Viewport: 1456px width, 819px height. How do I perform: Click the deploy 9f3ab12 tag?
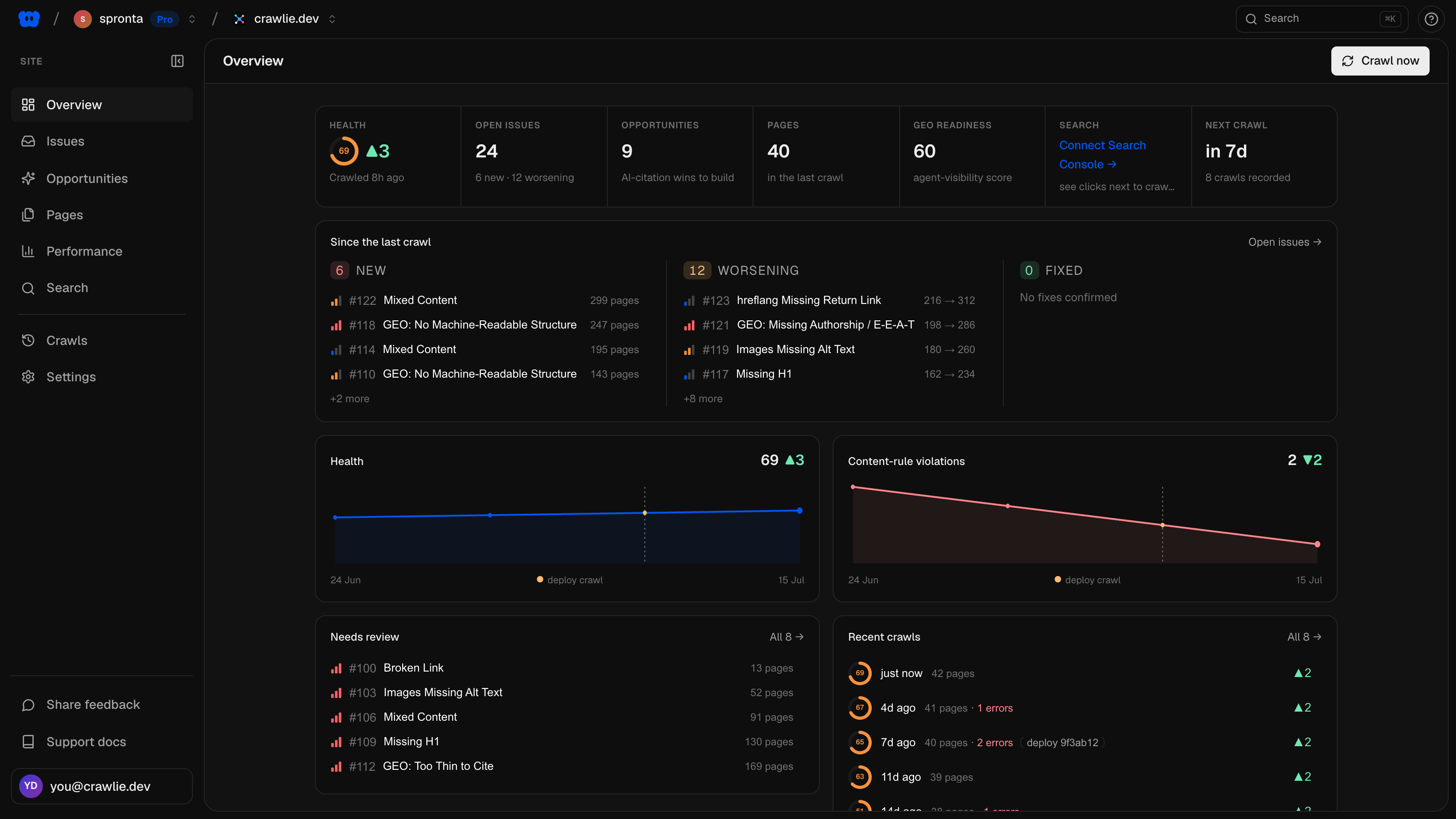pos(1062,743)
